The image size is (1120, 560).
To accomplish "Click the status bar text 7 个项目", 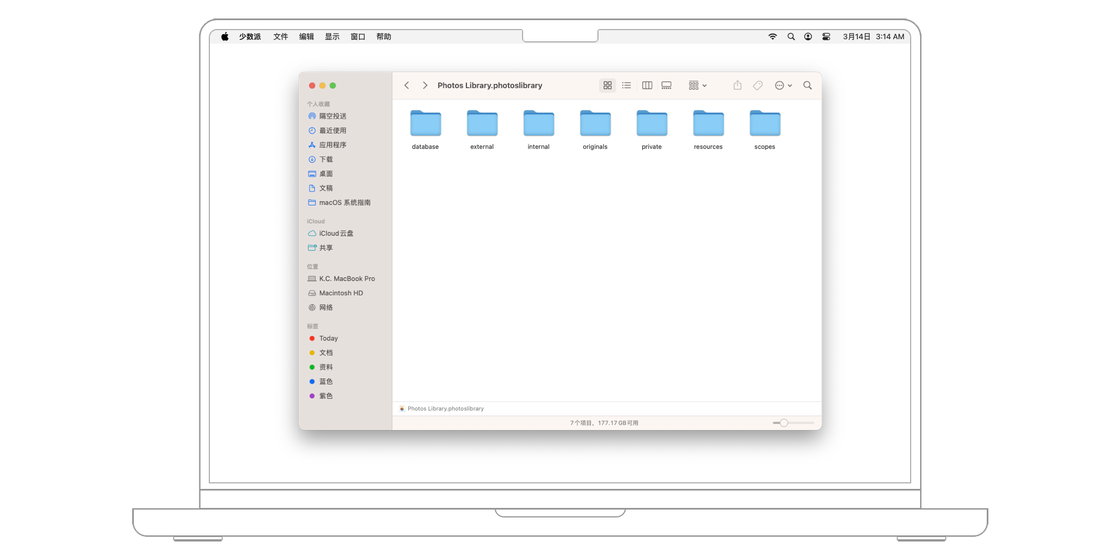I will tap(582, 423).
